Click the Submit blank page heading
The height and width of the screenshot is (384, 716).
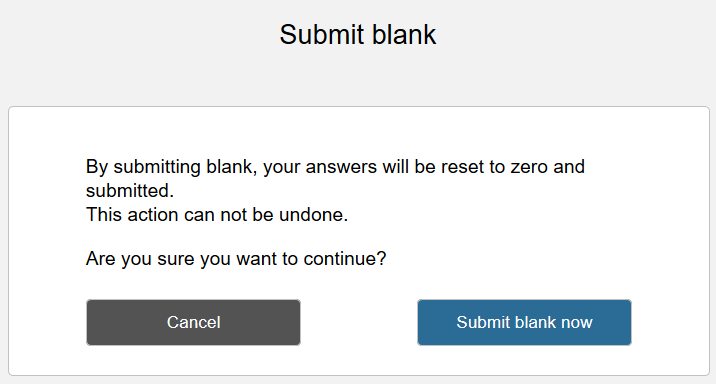[x=358, y=35]
